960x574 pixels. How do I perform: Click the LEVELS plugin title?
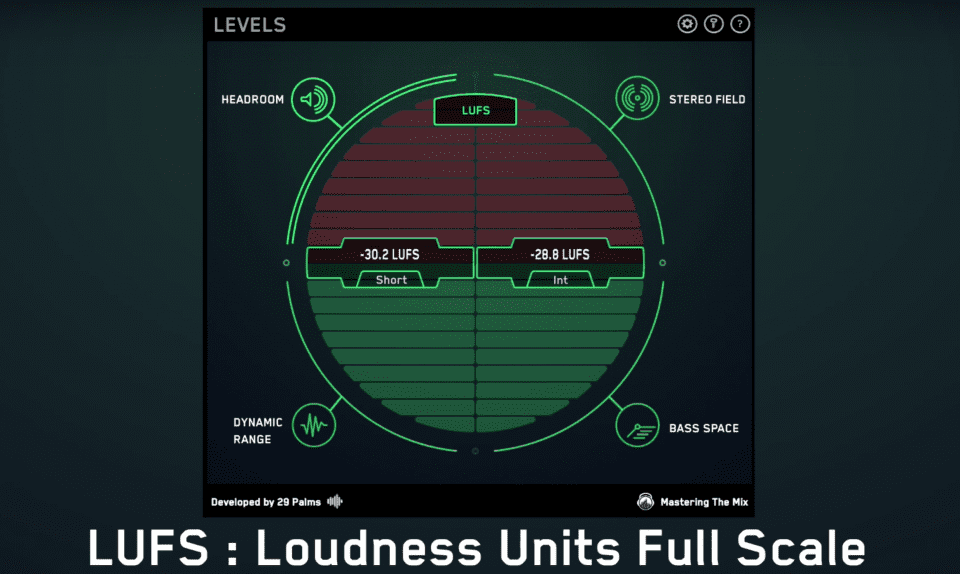(x=250, y=25)
